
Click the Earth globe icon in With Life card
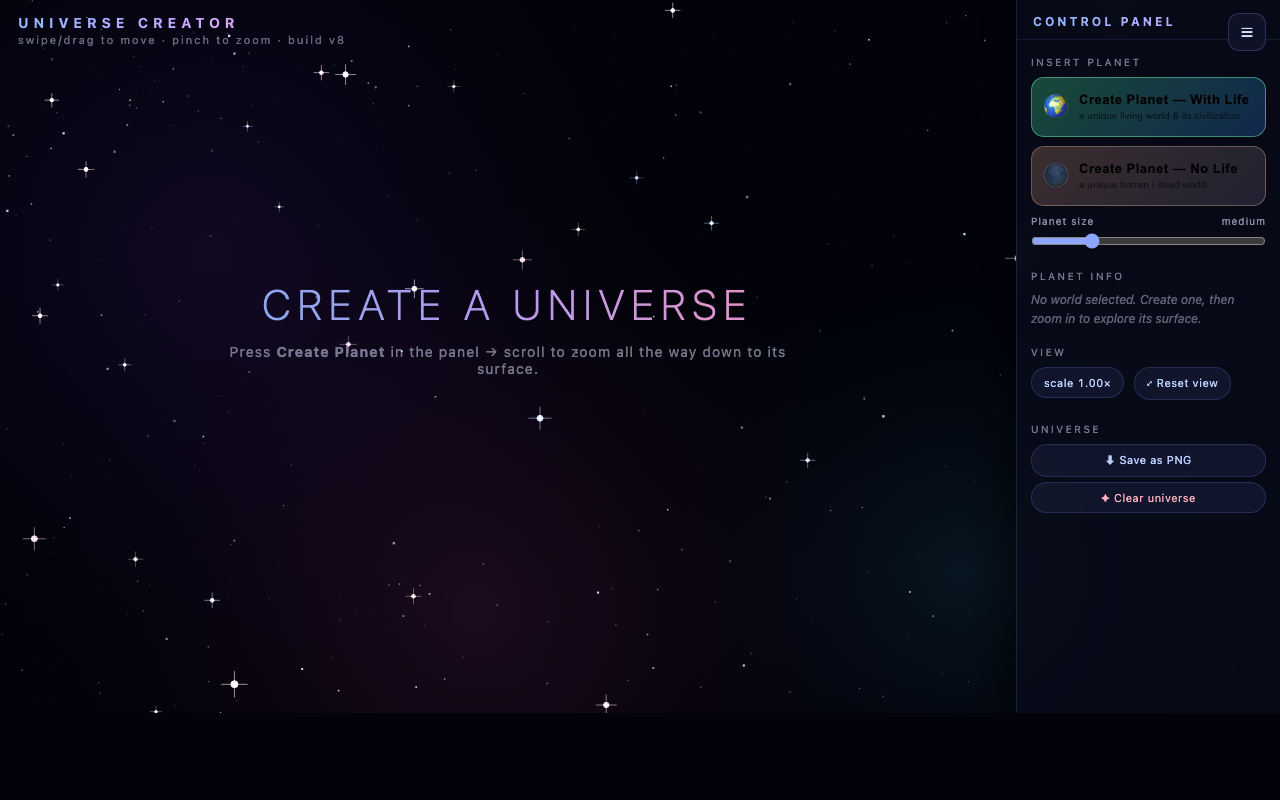(1056, 106)
